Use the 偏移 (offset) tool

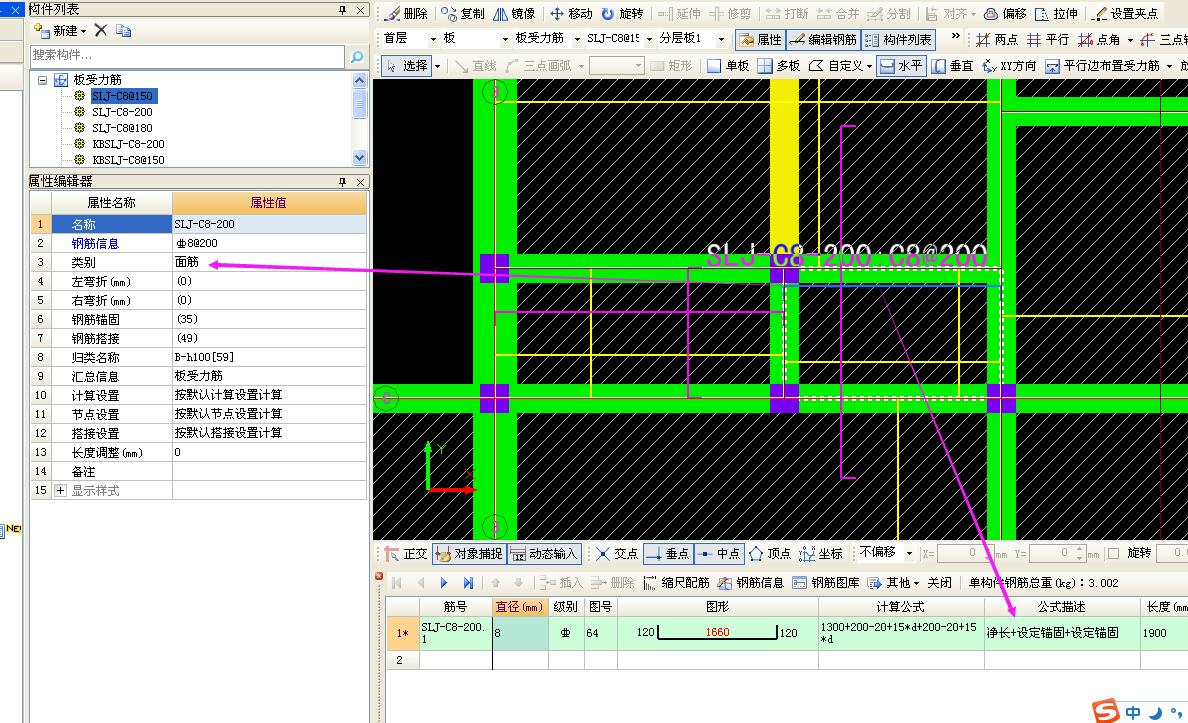pos(1005,14)
